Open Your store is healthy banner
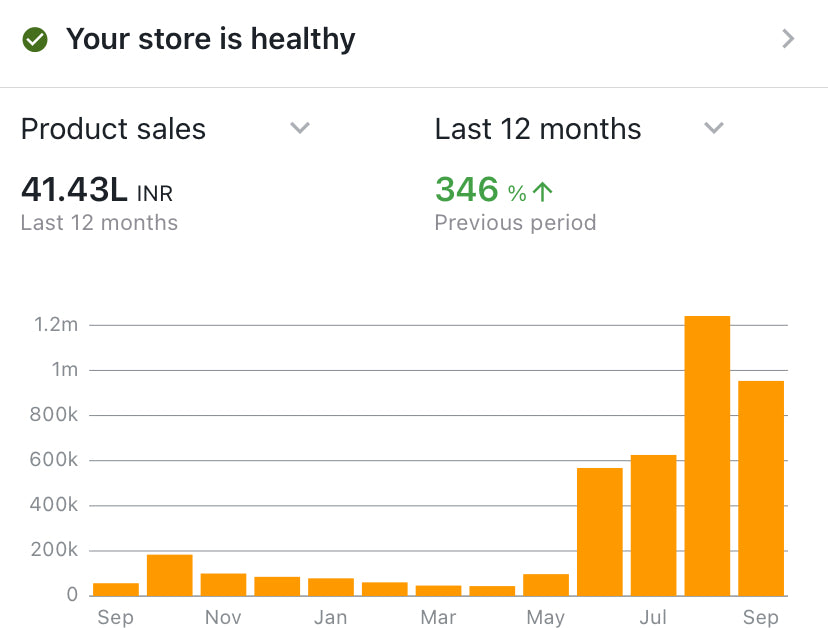 210,40
